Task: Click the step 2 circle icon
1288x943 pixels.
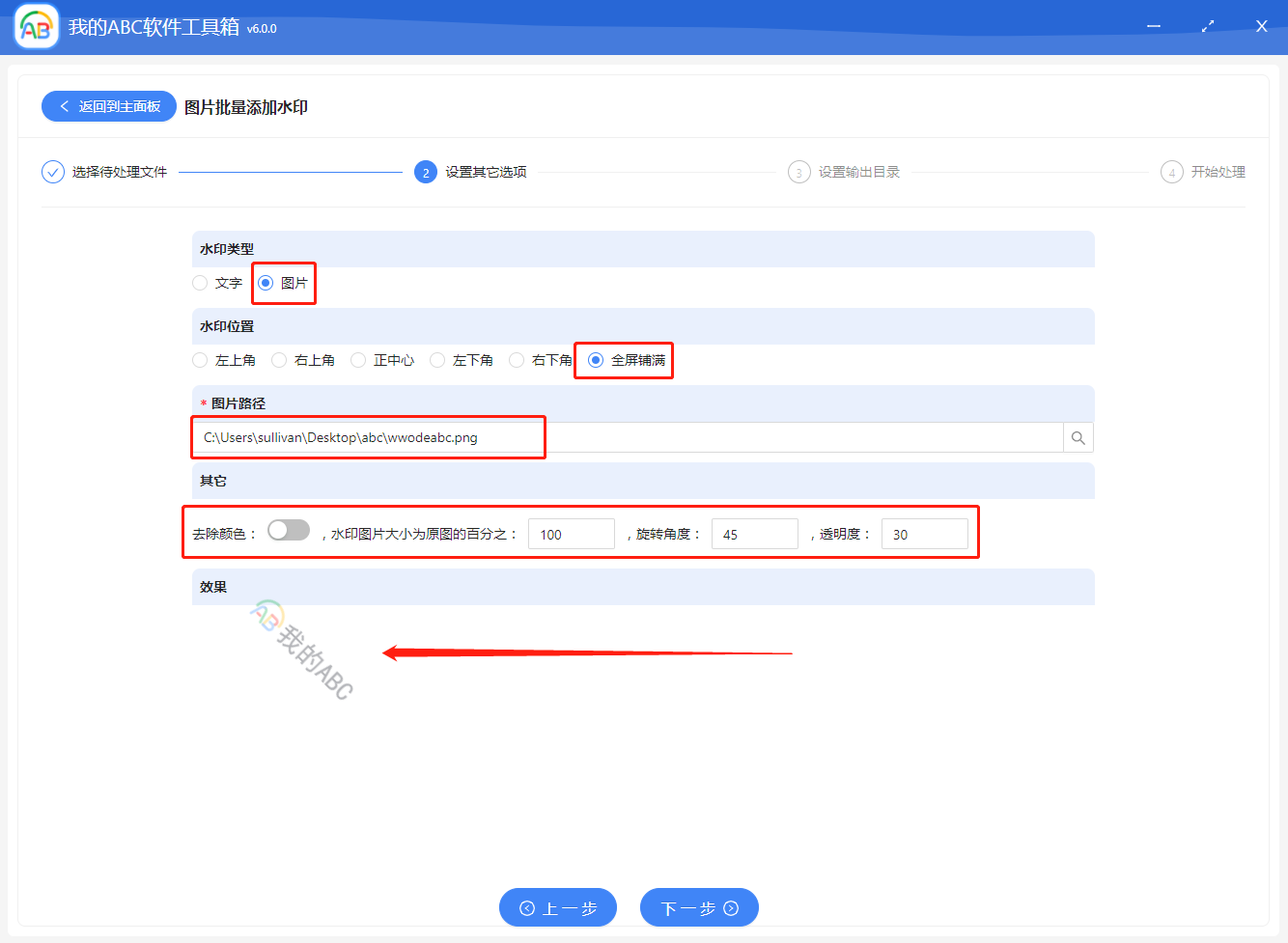Action: tap(426, 172)
